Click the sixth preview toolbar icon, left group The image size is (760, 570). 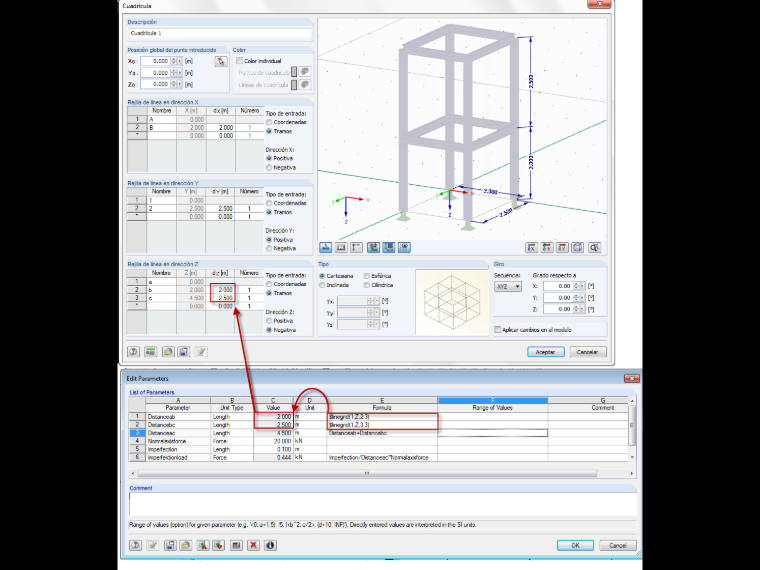404,248
